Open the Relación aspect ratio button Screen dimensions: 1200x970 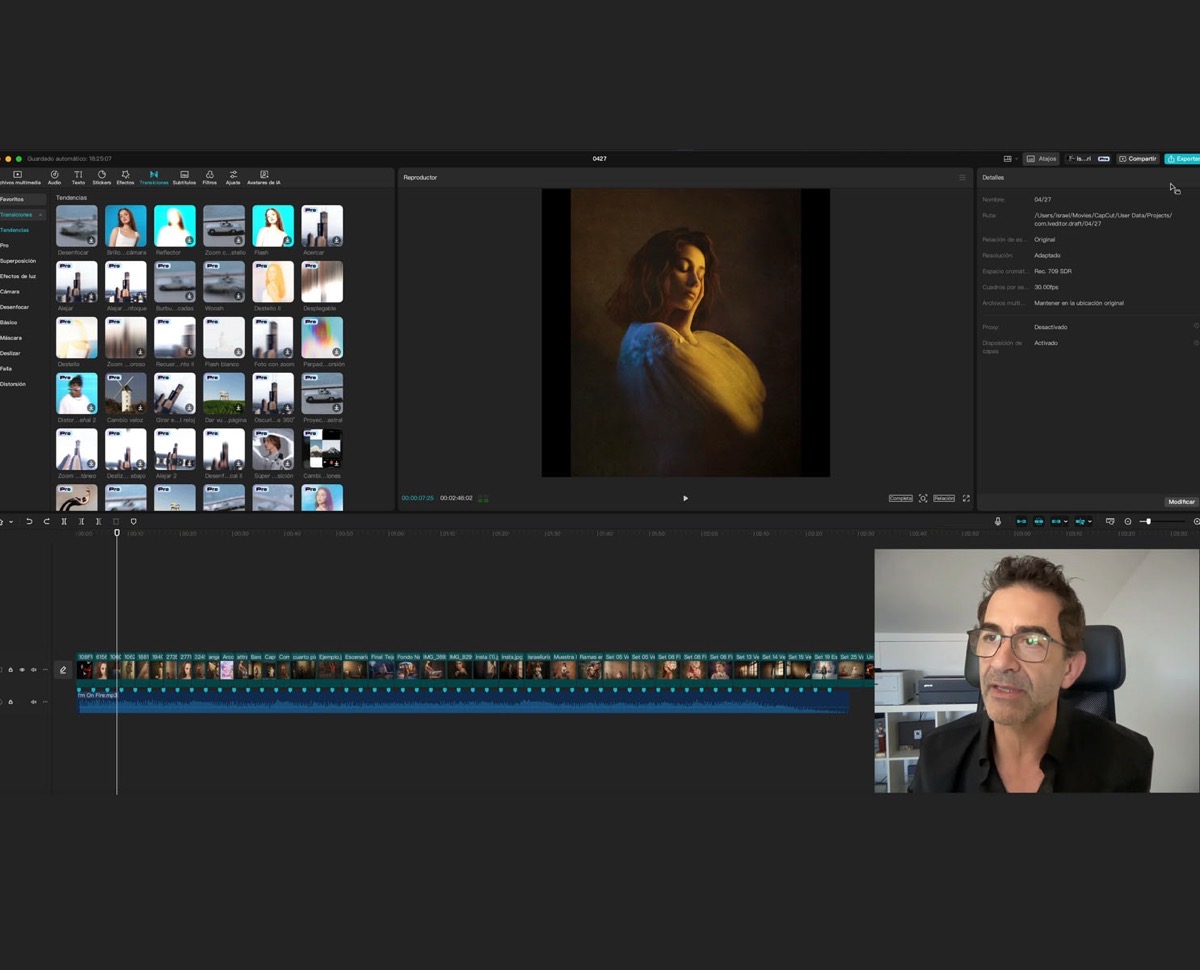pyautogui.click(x=944, y=498)
